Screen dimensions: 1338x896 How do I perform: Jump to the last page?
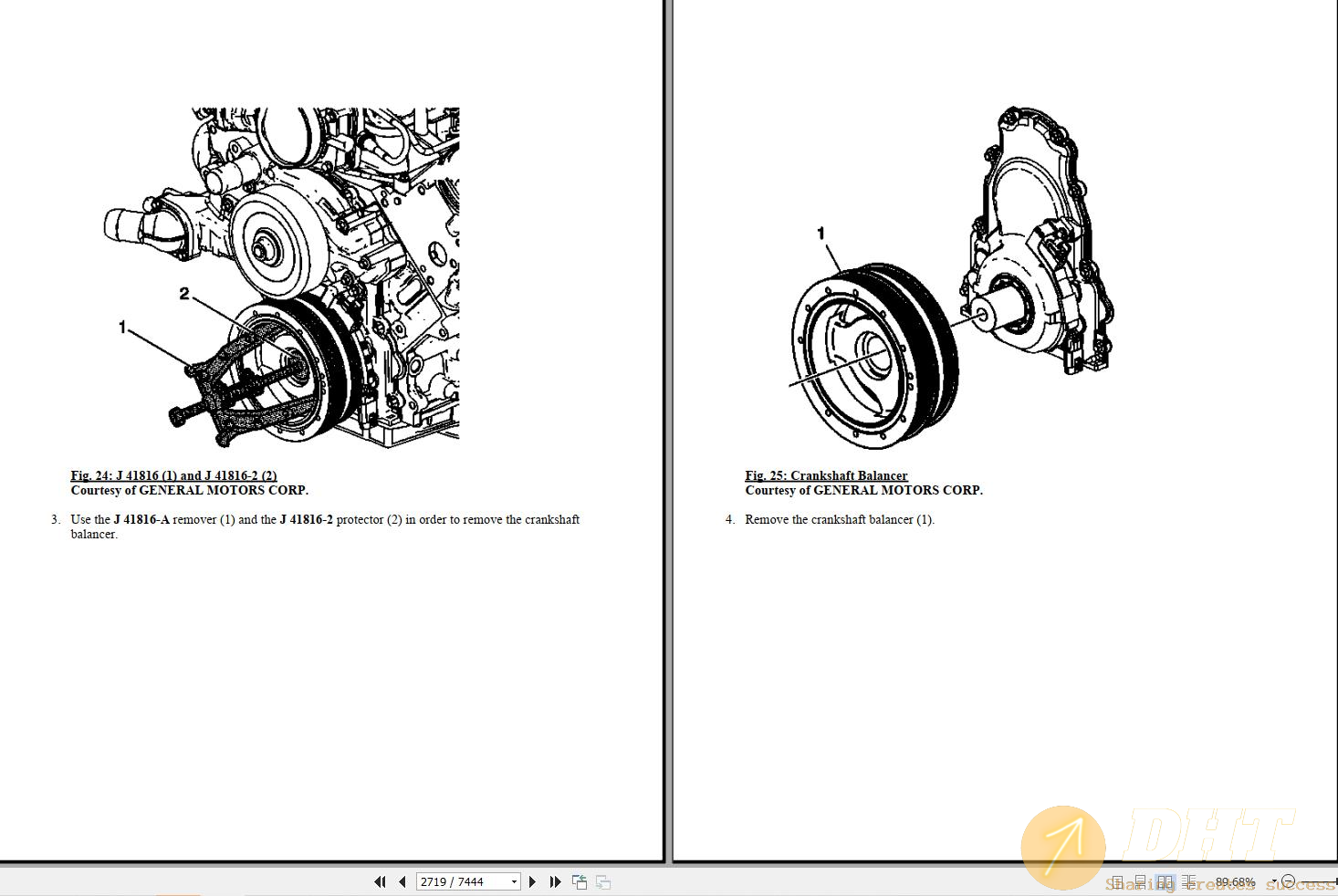pyautogui.click(x=555, y=881)
